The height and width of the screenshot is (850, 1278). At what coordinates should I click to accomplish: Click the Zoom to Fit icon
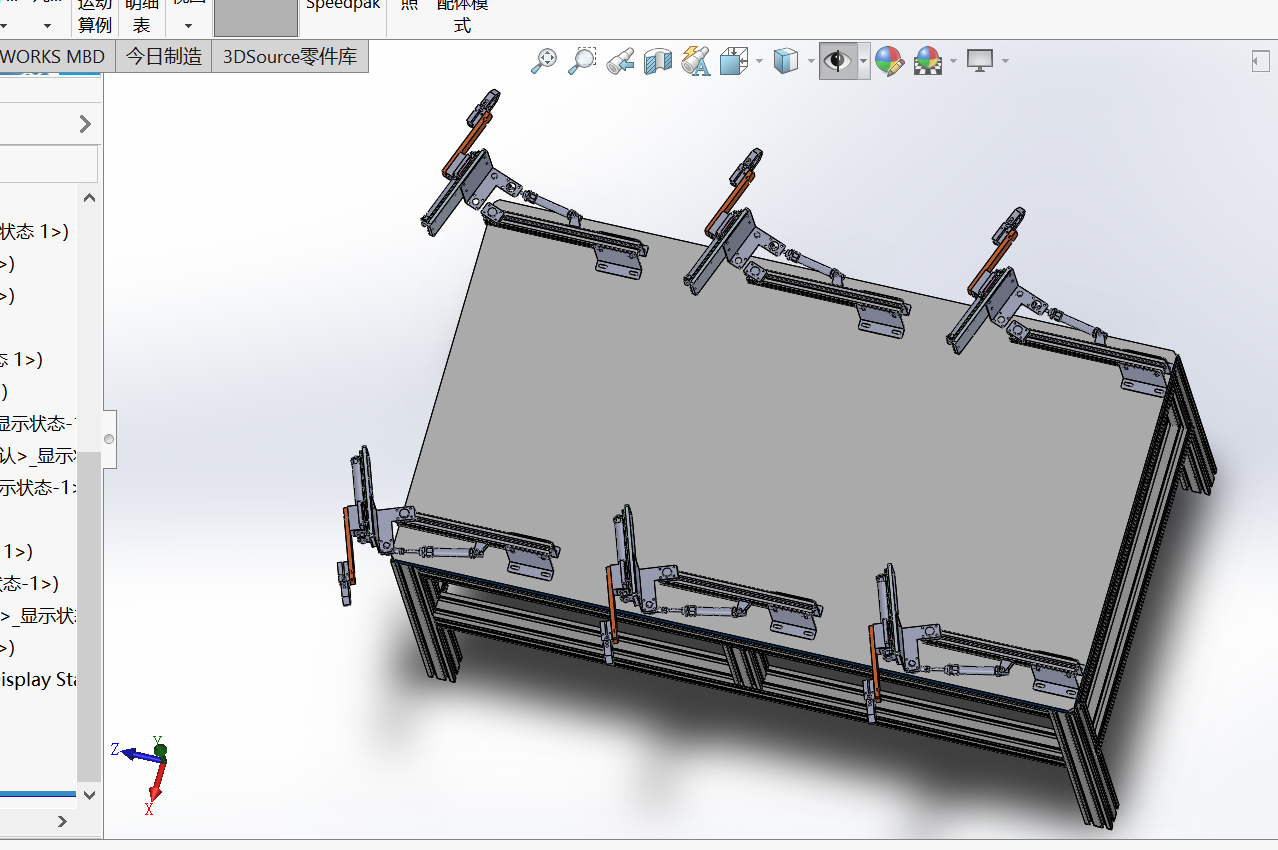(544, 61)
